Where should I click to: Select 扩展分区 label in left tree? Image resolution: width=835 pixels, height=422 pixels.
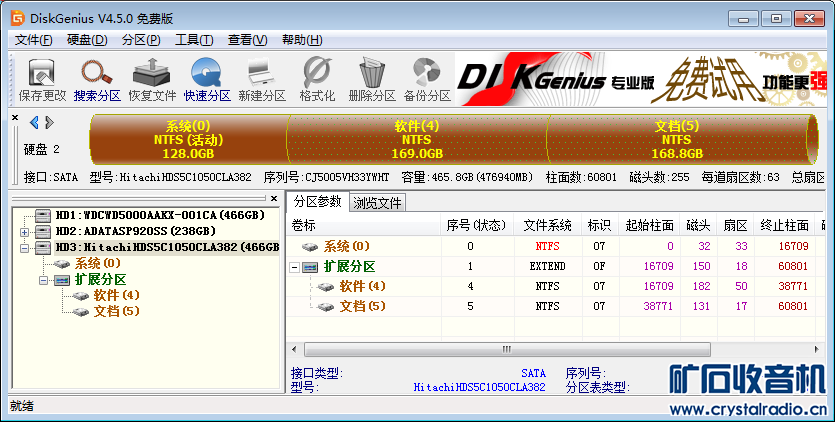pos(101,279)
